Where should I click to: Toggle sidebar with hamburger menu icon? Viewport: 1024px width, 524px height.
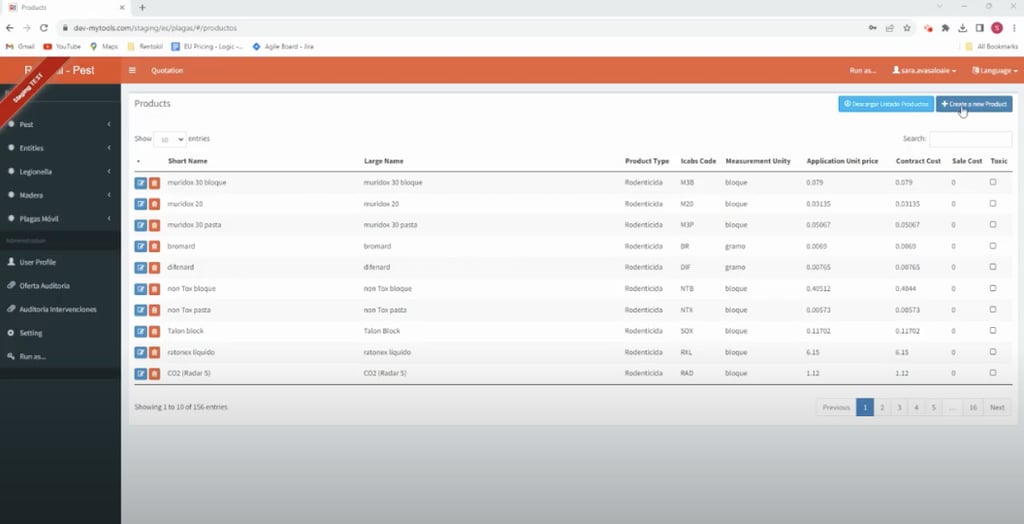click(133, 71)
